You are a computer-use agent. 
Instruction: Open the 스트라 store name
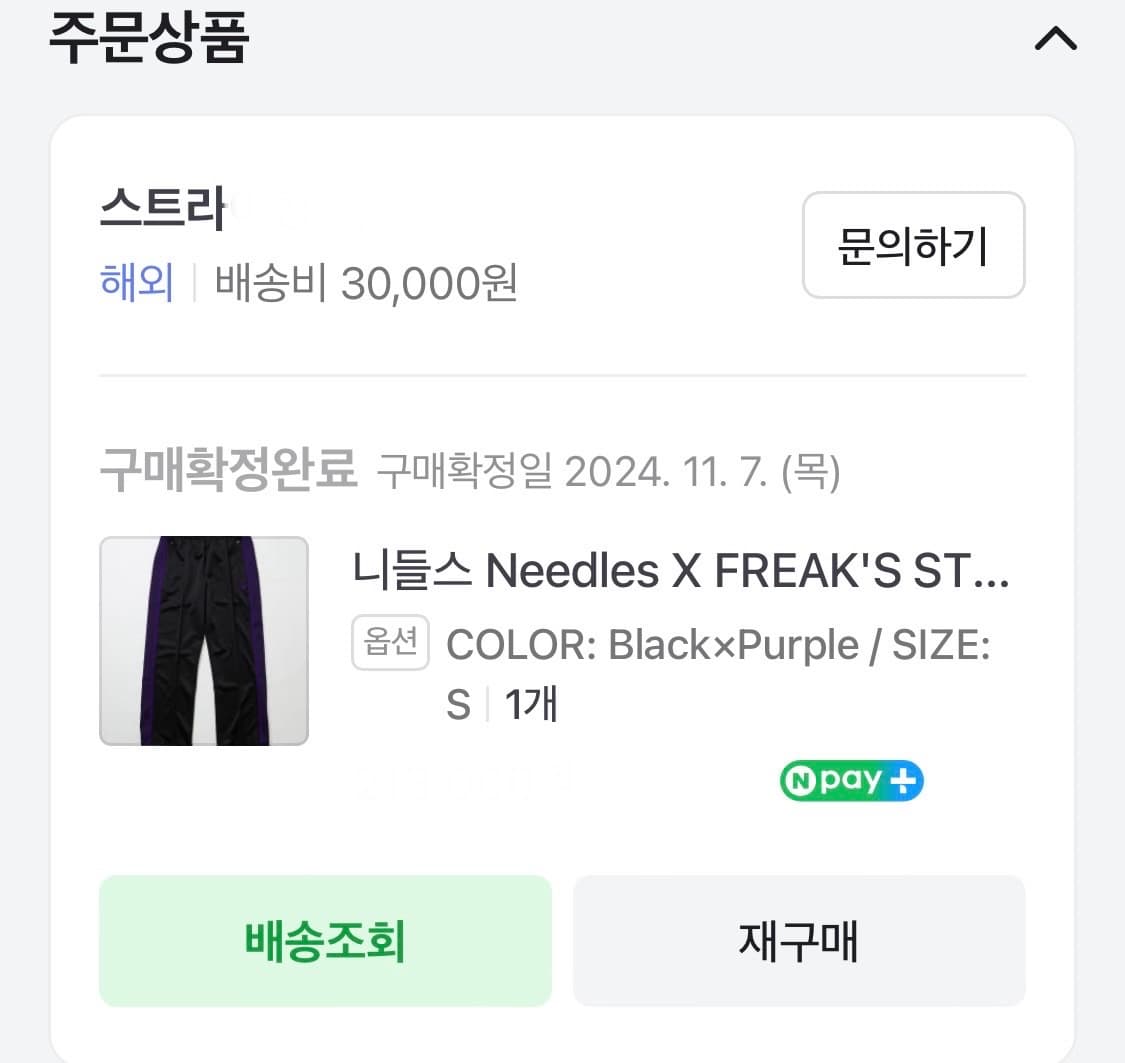(162, 212)
